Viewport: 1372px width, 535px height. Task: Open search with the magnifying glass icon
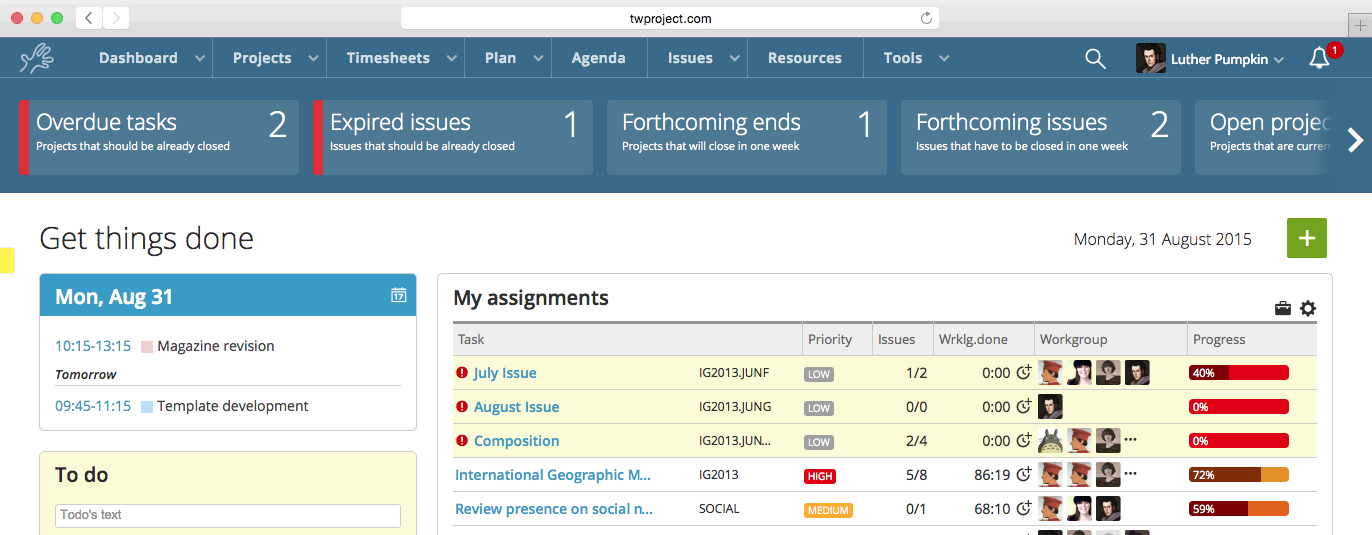1095,59
